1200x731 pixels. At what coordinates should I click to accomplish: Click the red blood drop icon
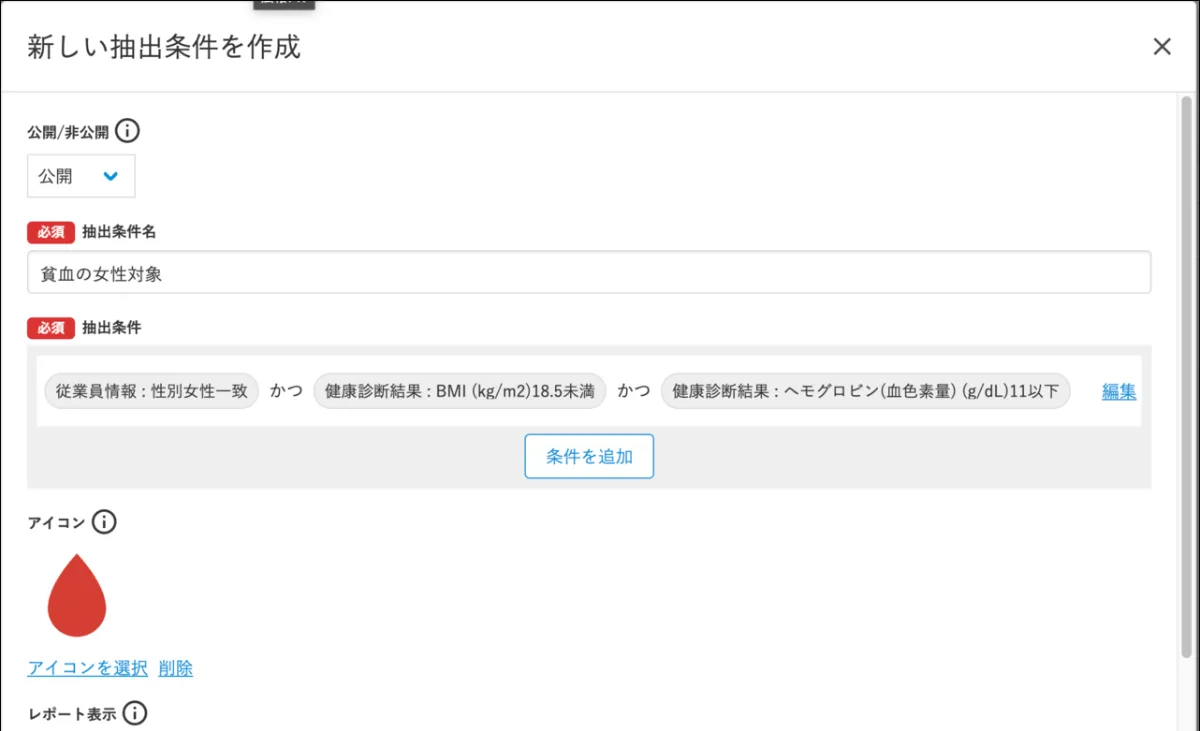[77, 596]
